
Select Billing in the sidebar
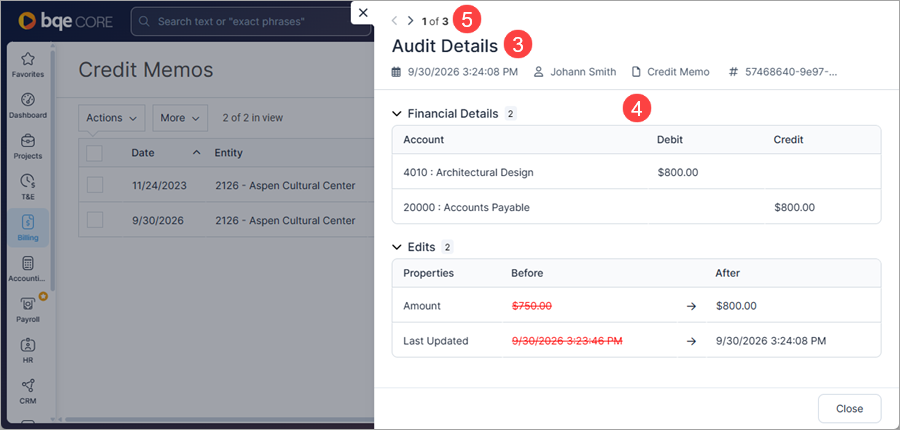28,227
